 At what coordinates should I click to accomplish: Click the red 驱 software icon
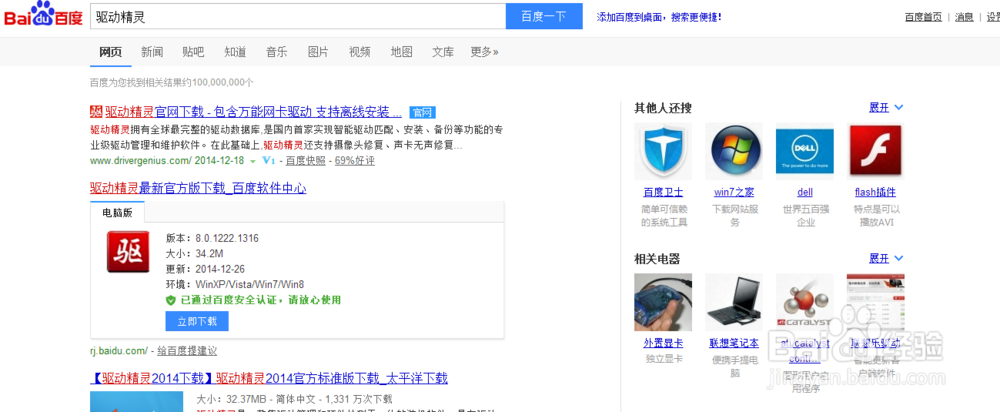pyautogui.click(x=128, y=252)
